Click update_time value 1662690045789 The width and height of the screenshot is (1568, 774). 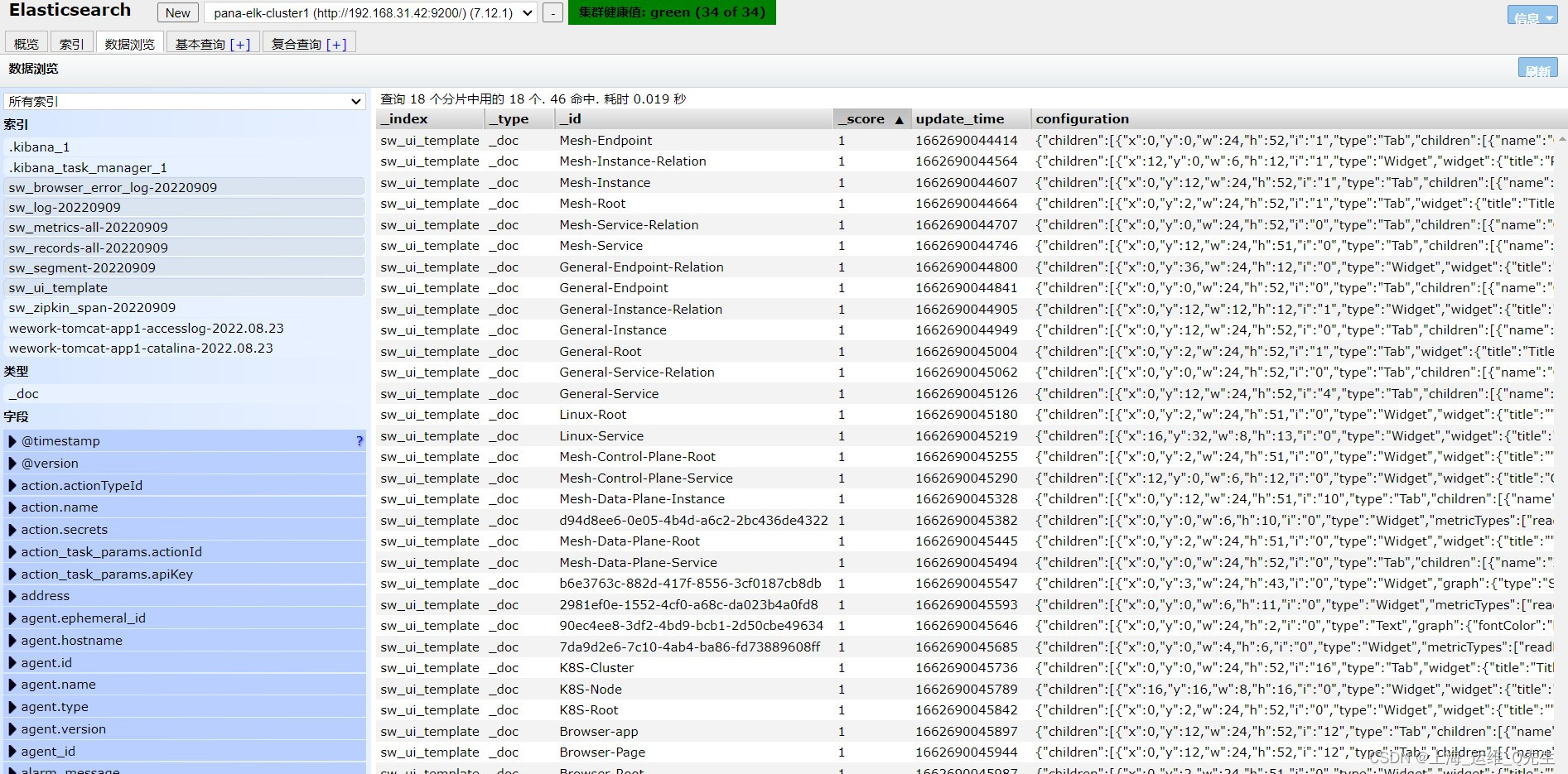966,689
